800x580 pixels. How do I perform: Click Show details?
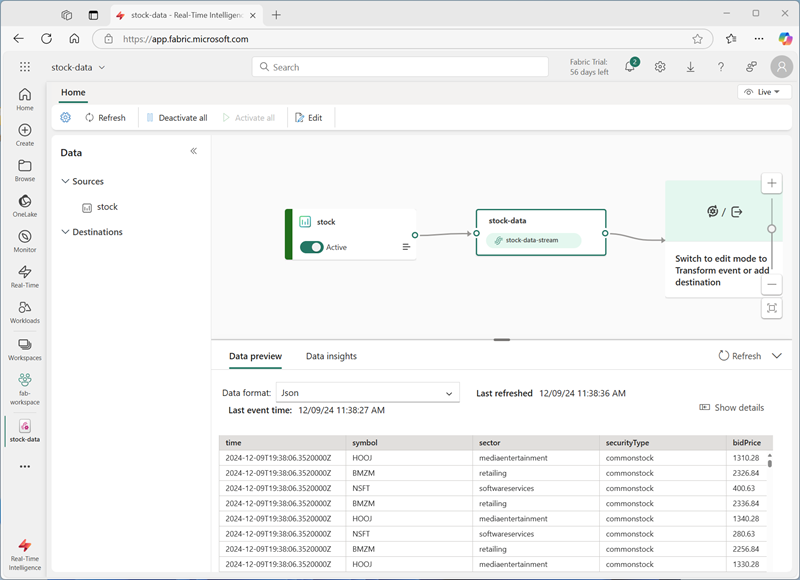pyautogui.click(x=732, y=408)
